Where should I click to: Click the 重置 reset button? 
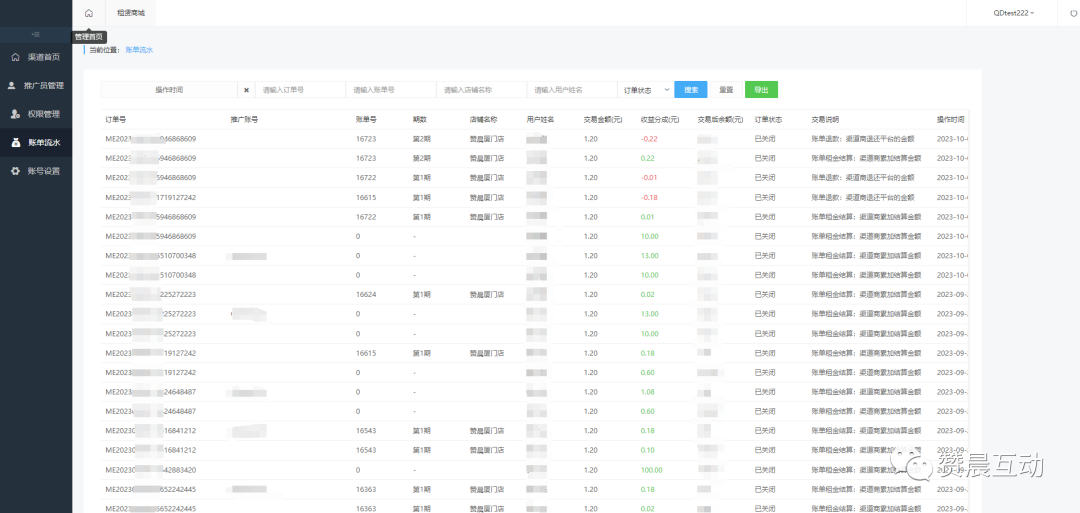(x=726, y=90)
